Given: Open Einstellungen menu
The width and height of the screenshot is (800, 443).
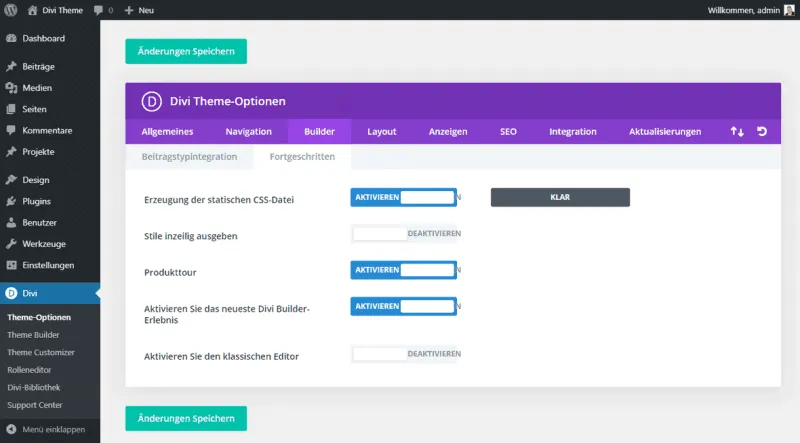Looking at the screenshot, I should (50, 265).
